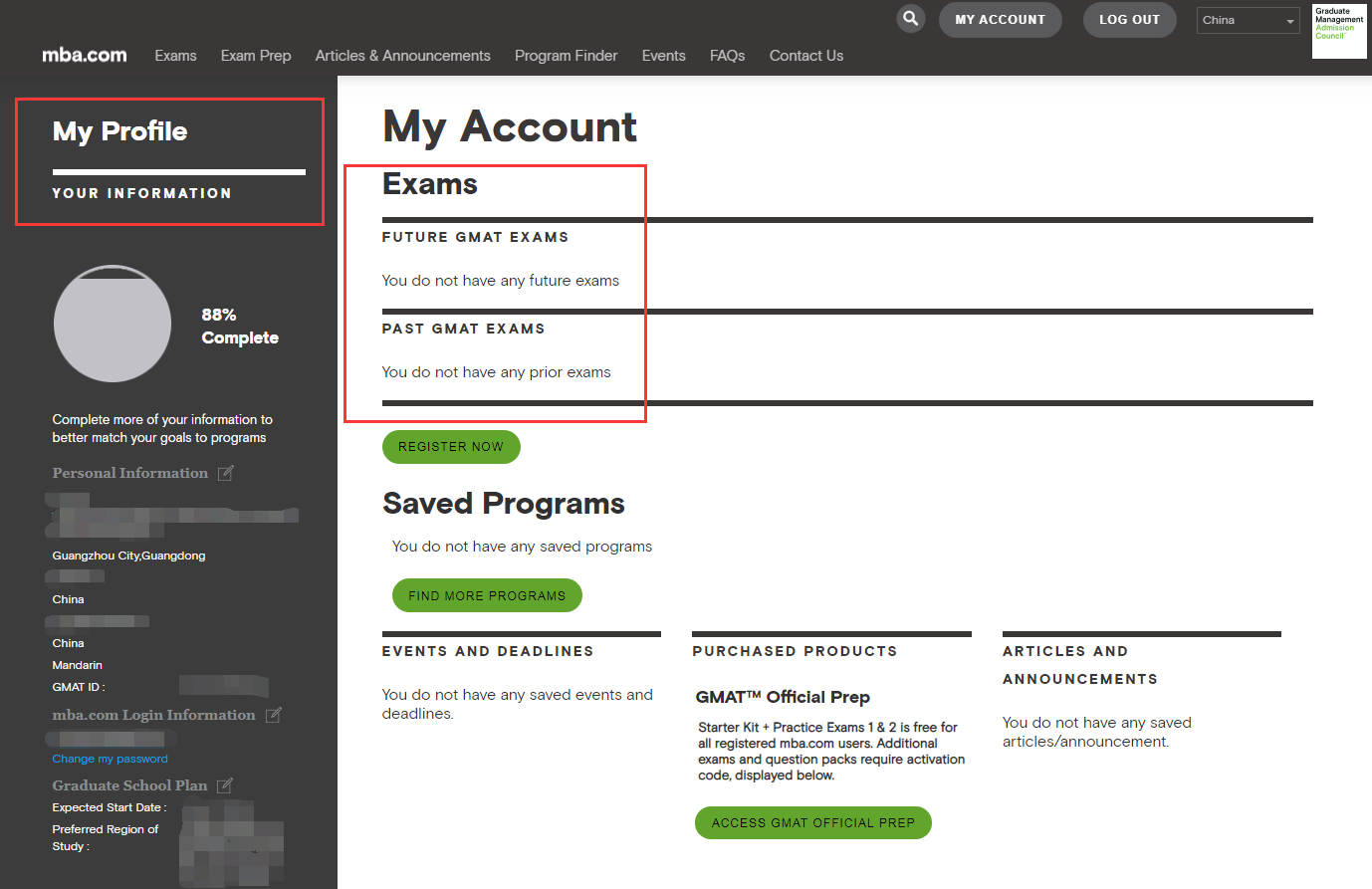Click the profile avatar circle
Viewport: 1372px width, 889px height.
click(x=113, y=324)
